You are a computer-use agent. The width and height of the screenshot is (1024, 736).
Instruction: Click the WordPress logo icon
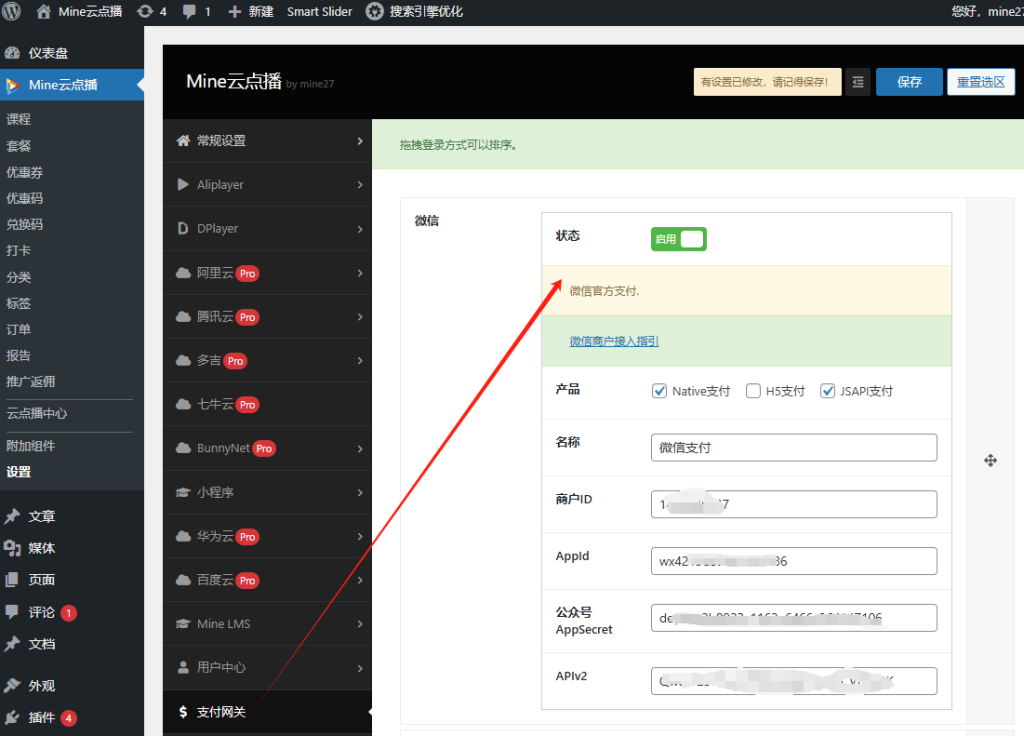point(11,11)
